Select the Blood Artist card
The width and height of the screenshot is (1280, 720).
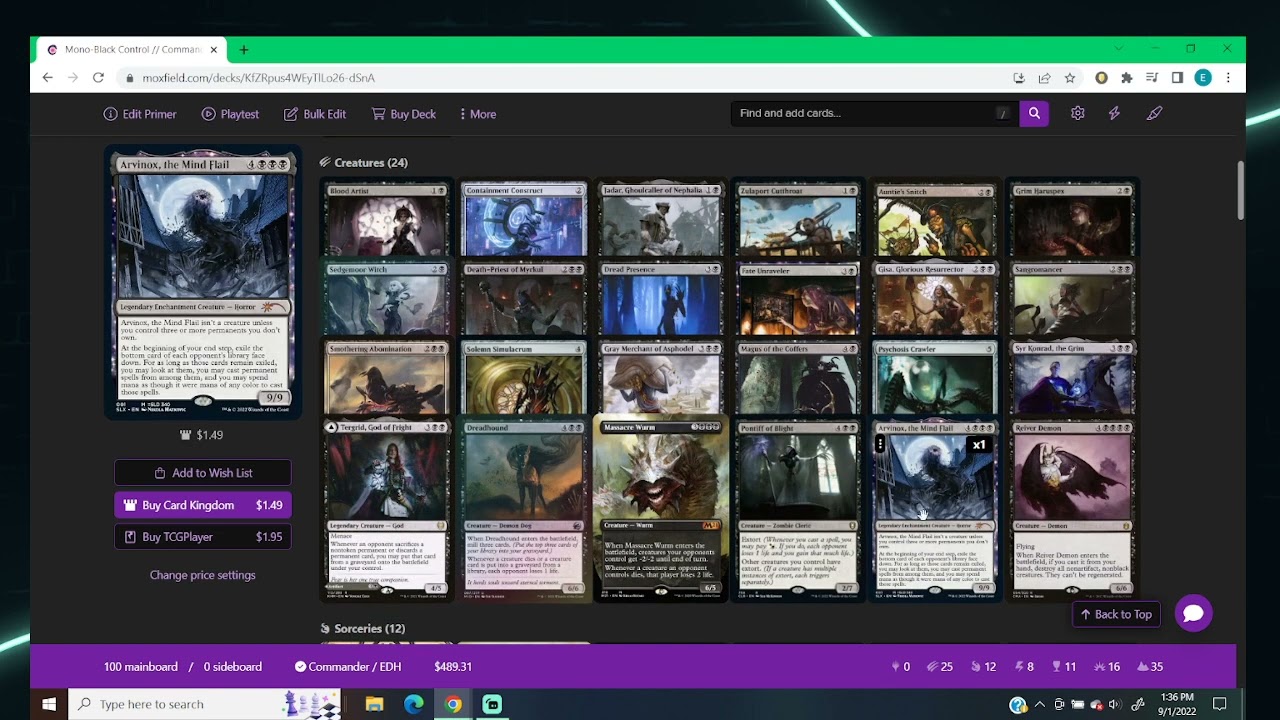pyautogui.click(x=387, y=220)
